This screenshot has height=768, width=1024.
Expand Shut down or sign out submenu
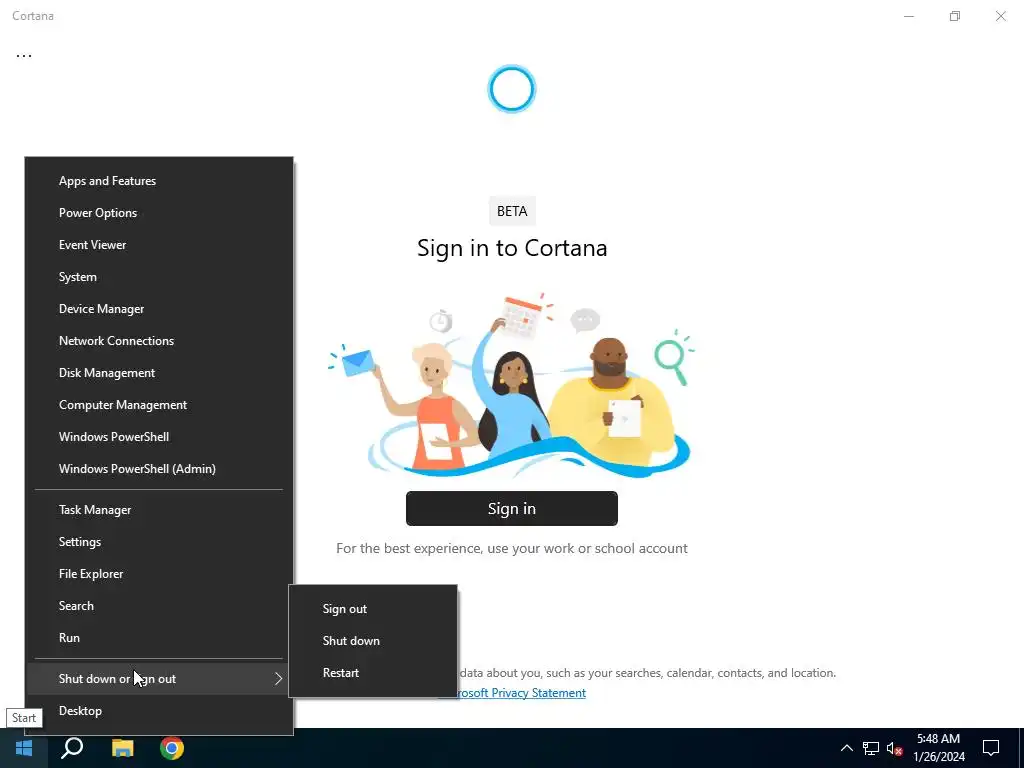pyautogui.click(x=159, y=679)
